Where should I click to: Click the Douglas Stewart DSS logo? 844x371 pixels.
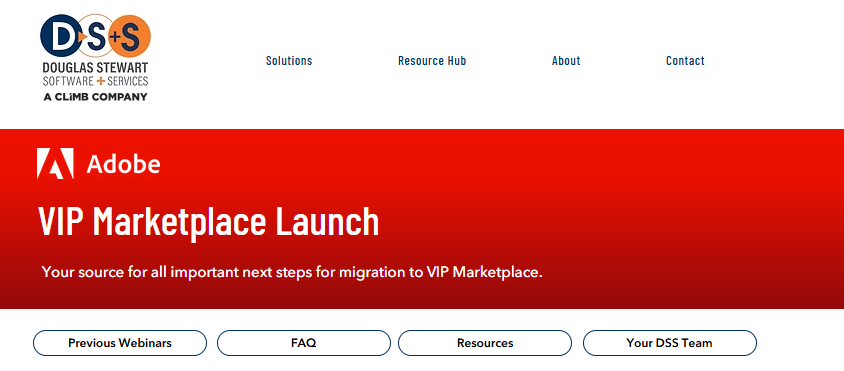click(95, 58)
